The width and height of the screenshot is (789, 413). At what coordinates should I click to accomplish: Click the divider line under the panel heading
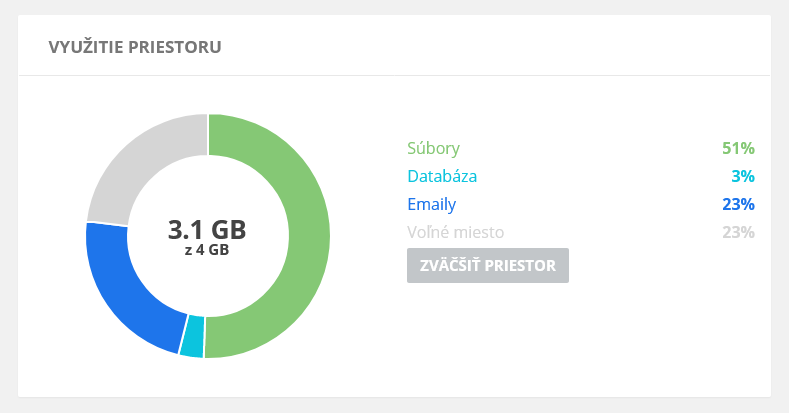[x=394, y=75]
